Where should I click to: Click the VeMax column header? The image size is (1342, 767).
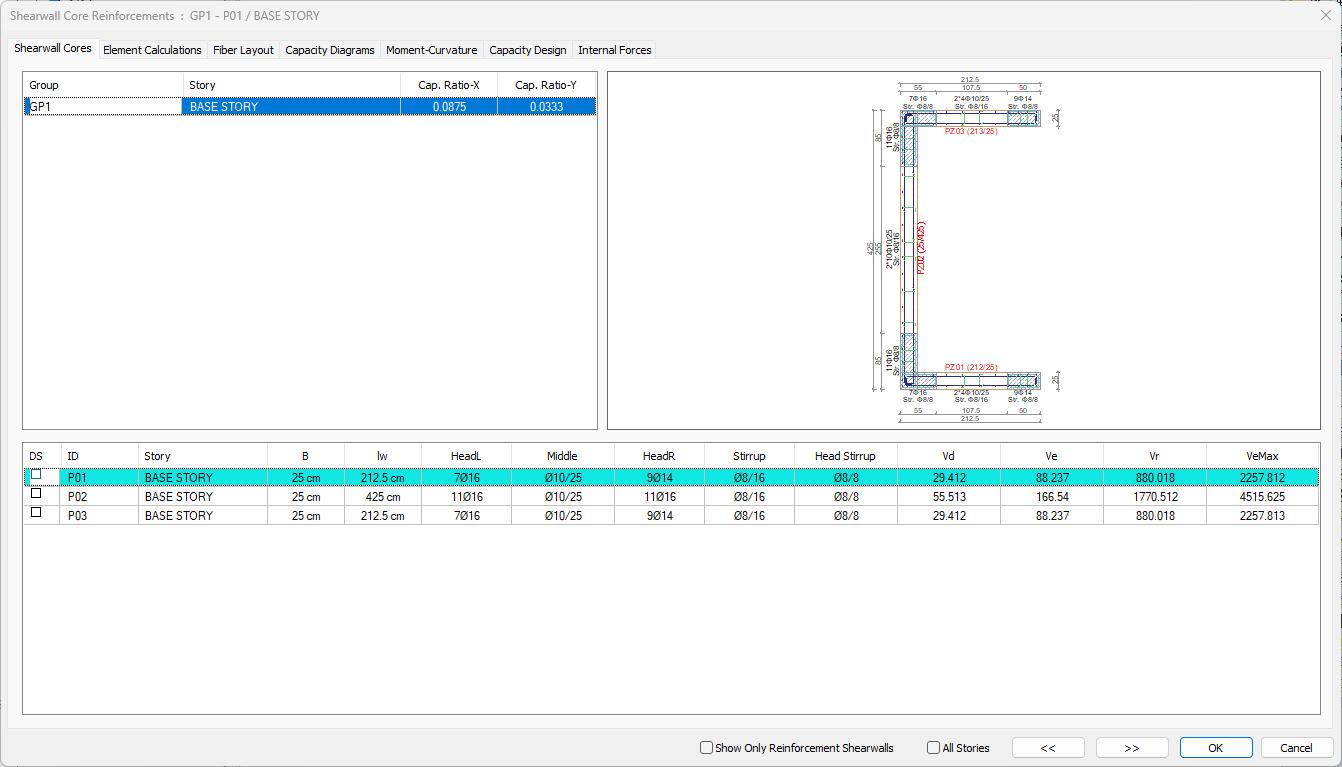pyautogui.click(x=1262, y=456)
